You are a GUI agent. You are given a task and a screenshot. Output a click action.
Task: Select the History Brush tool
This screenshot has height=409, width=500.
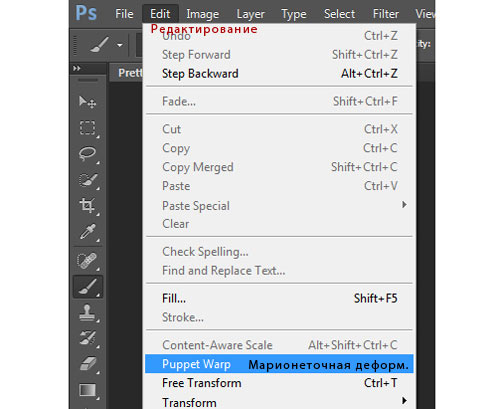click(x=88, y=338)
